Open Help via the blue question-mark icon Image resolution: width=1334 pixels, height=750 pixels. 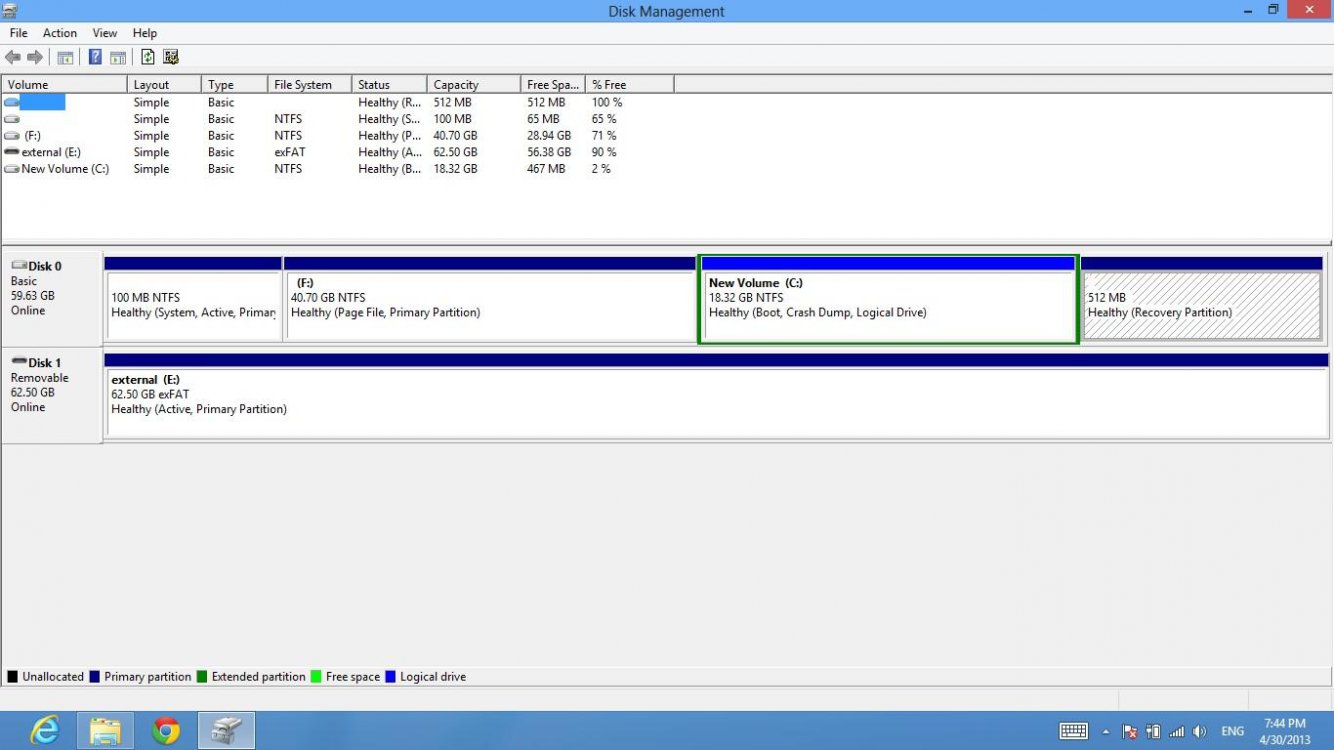point(96,57)
